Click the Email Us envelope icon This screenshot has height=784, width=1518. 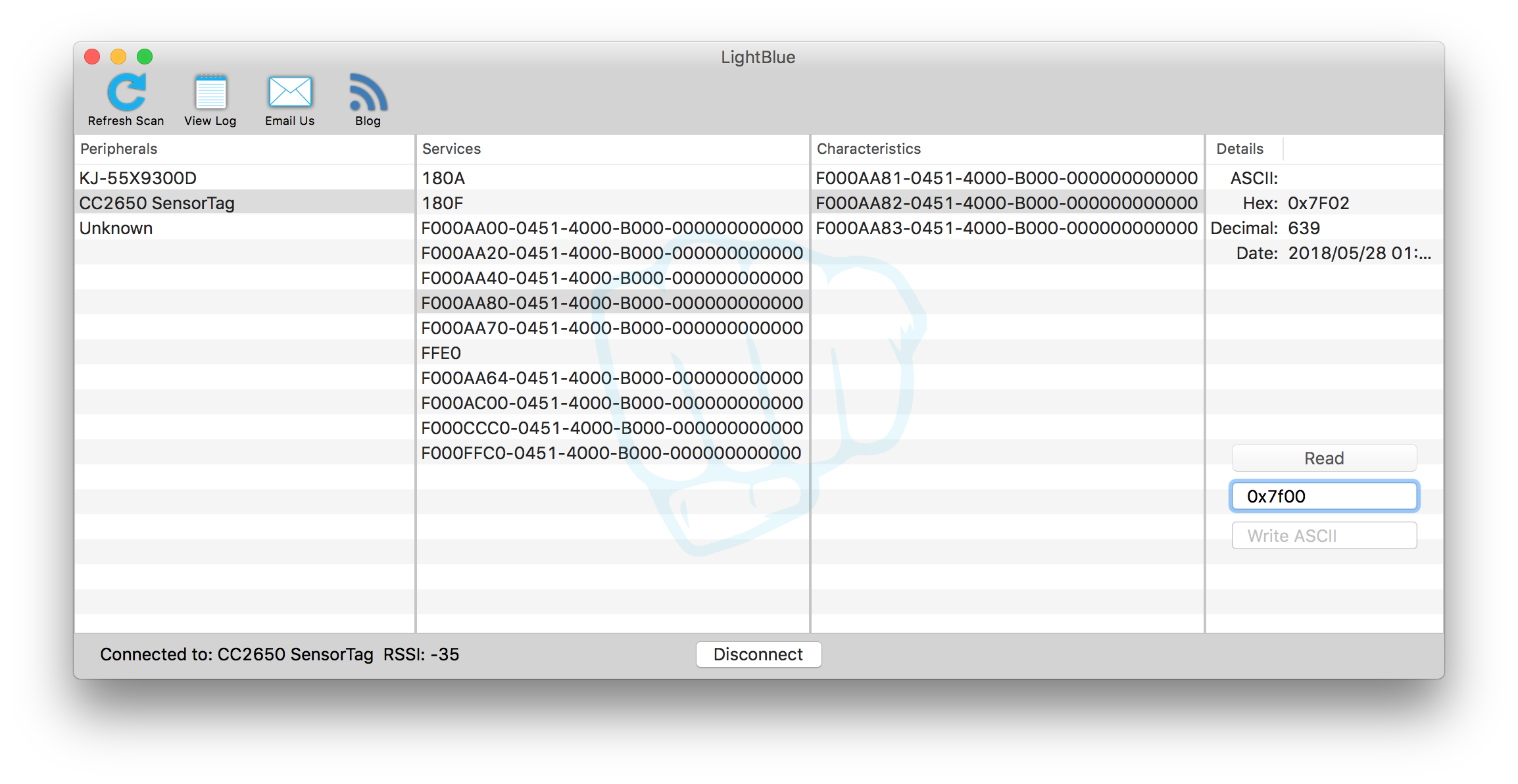(x=290, y=91)
